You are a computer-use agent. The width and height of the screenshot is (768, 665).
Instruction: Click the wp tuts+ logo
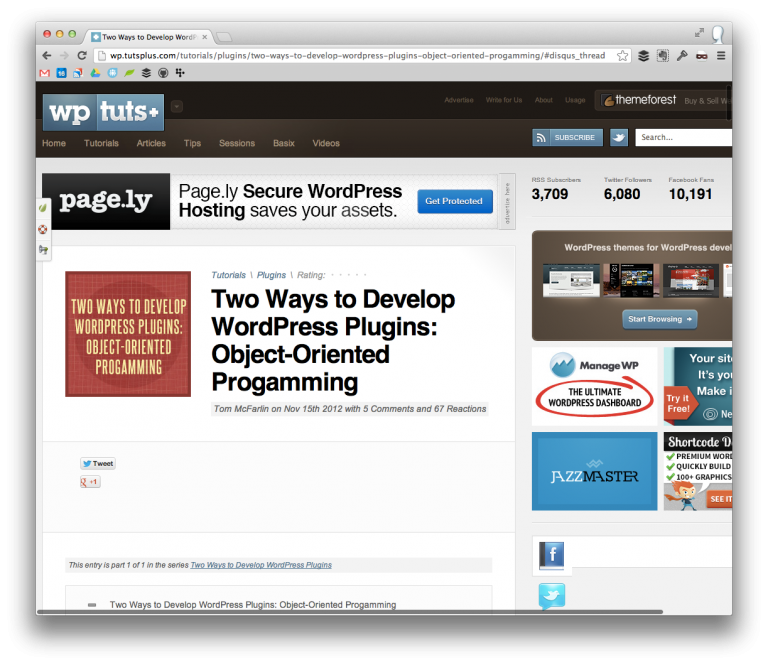coord(103,112)
